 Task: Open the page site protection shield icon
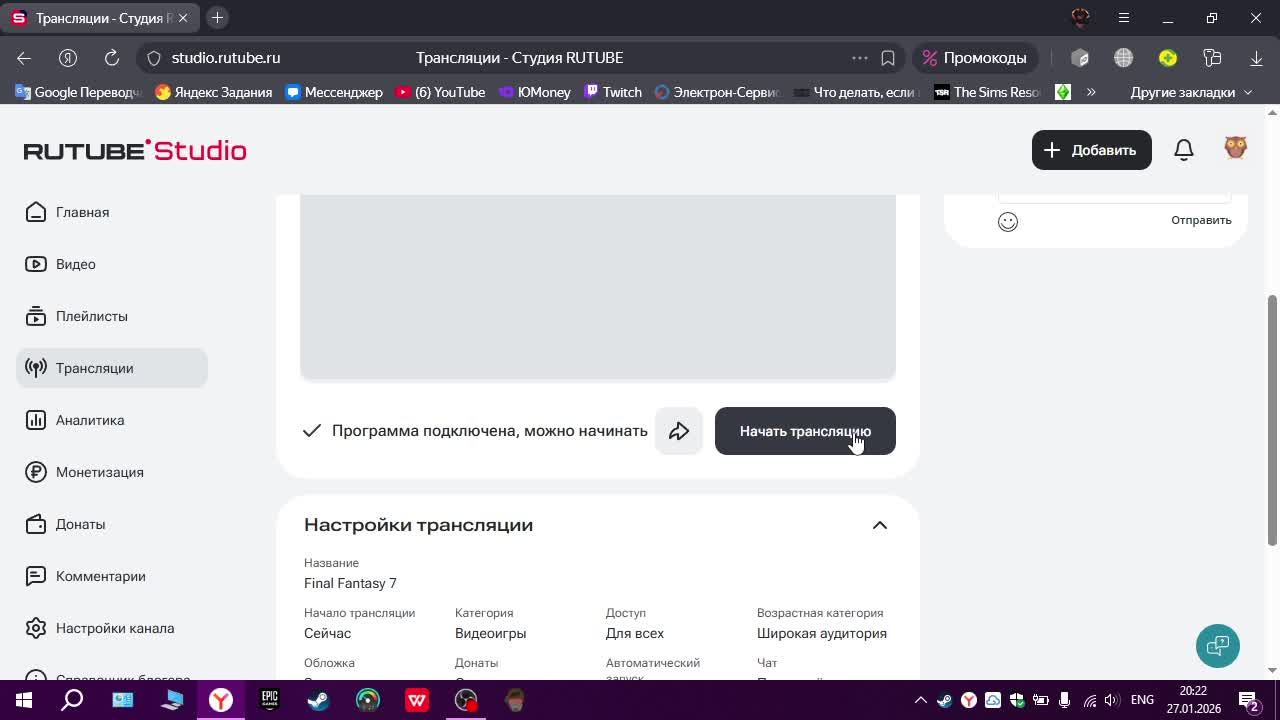pos(154,58)
